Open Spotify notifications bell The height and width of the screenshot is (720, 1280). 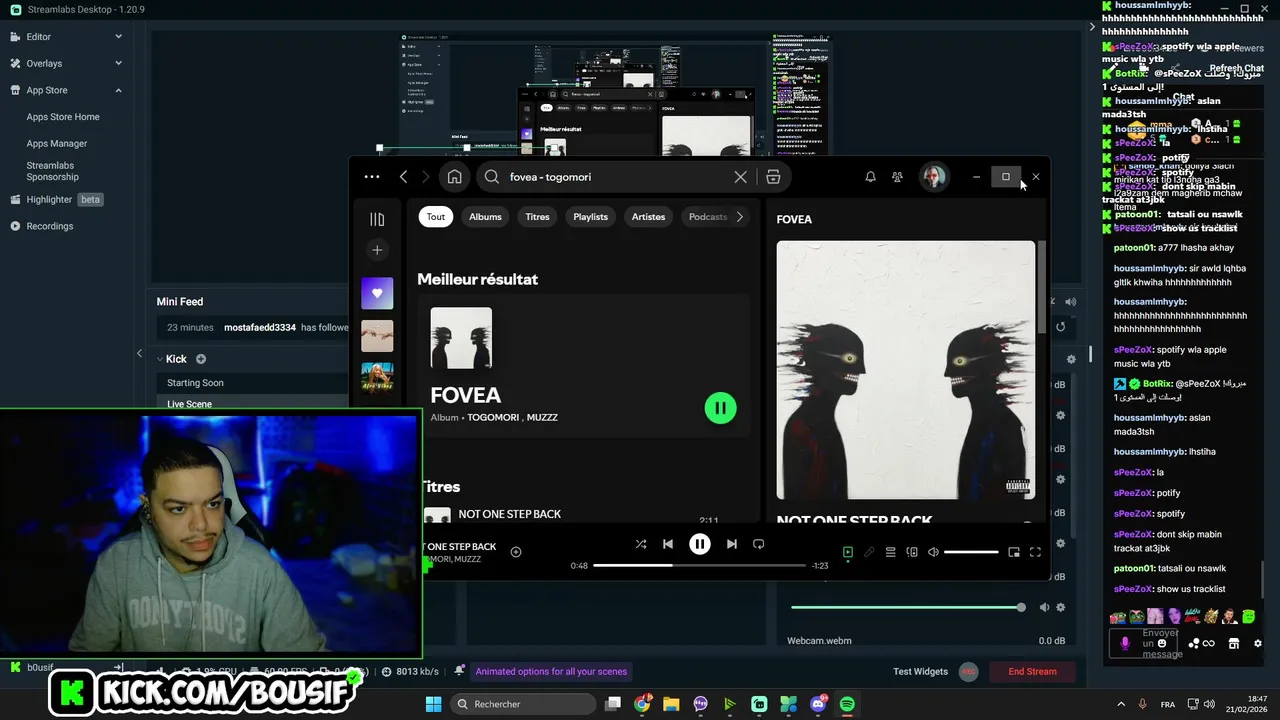pyautogui.click(x=870, y=177)
